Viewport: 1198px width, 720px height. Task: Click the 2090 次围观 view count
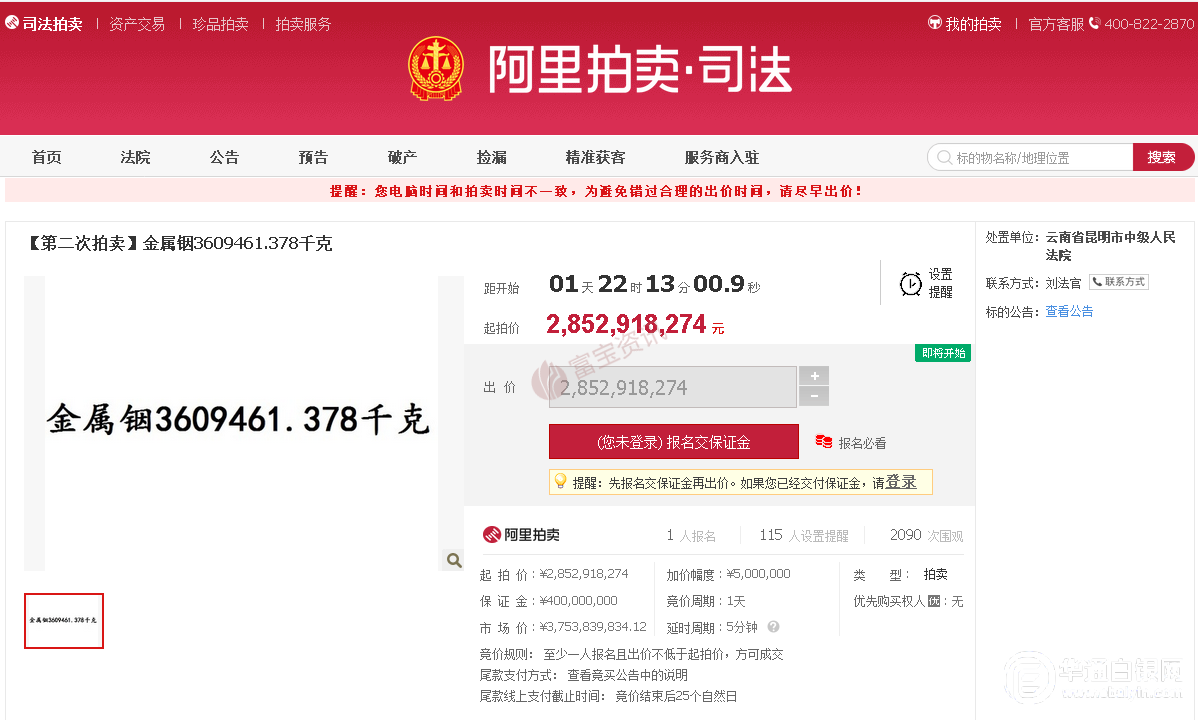point(926,535)
